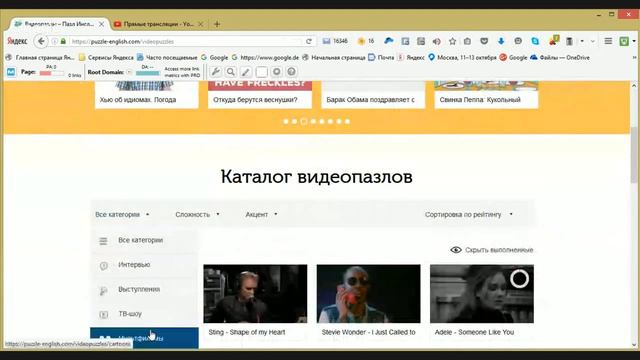Open the Москва, 11–13 октября bookmark

click(462, 58)
